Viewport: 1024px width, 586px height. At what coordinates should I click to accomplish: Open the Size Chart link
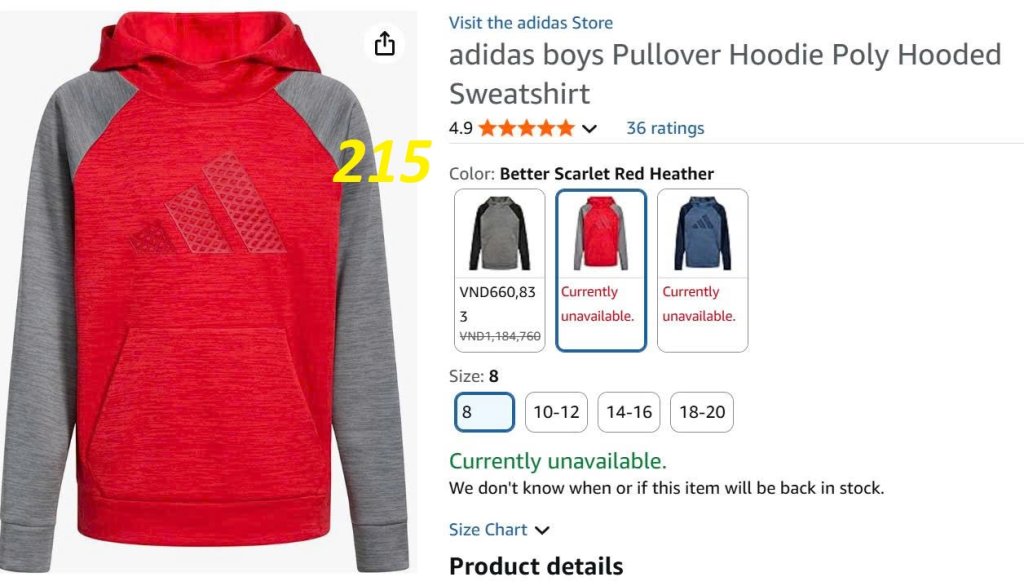pos(488,529)
